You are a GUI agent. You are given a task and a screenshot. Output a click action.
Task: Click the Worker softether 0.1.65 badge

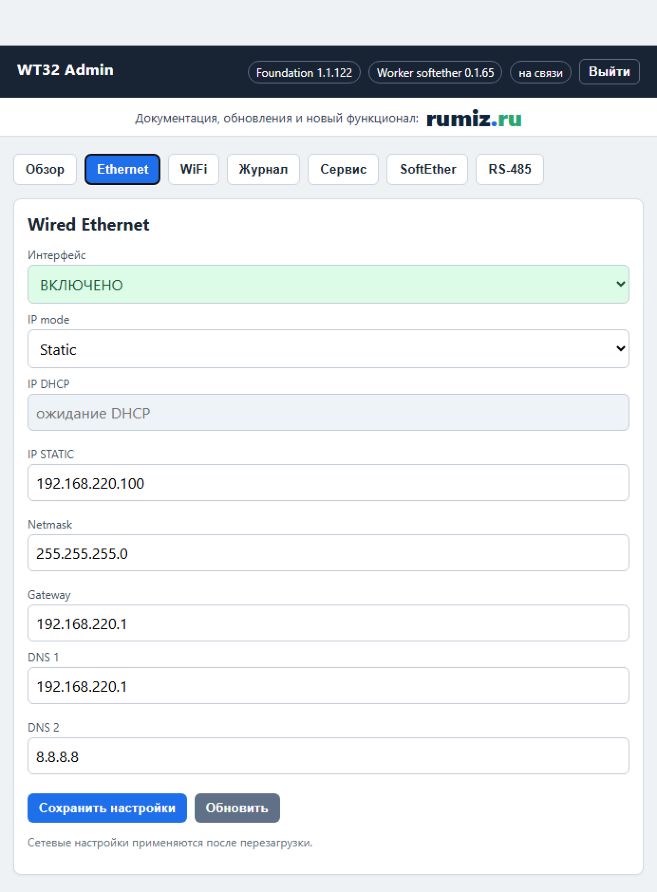435,73
